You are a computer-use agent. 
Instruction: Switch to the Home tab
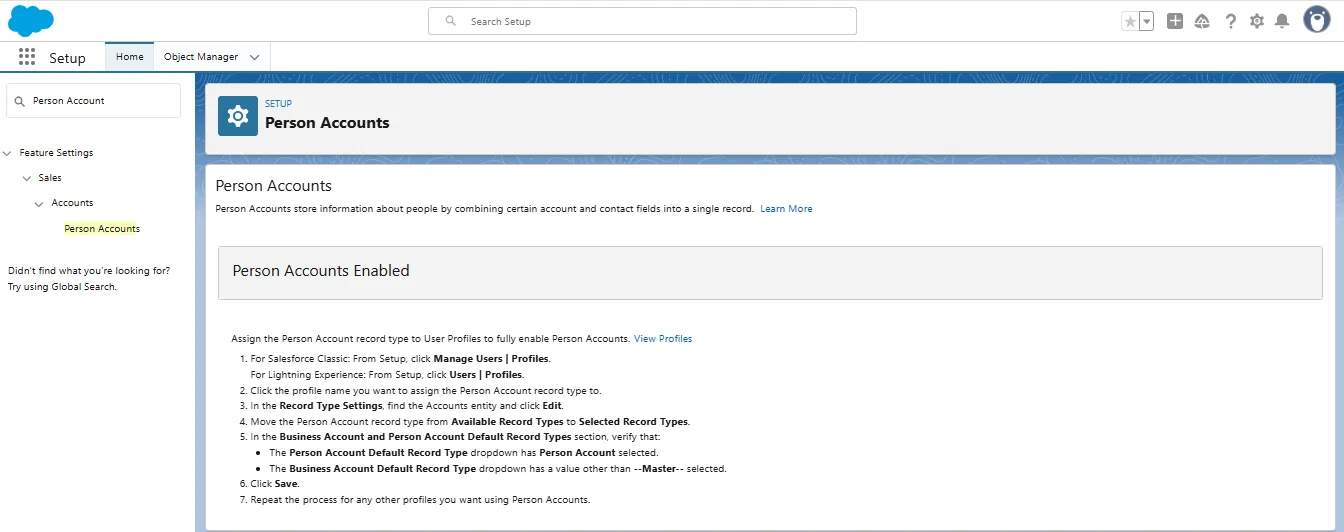click(130, 57)
